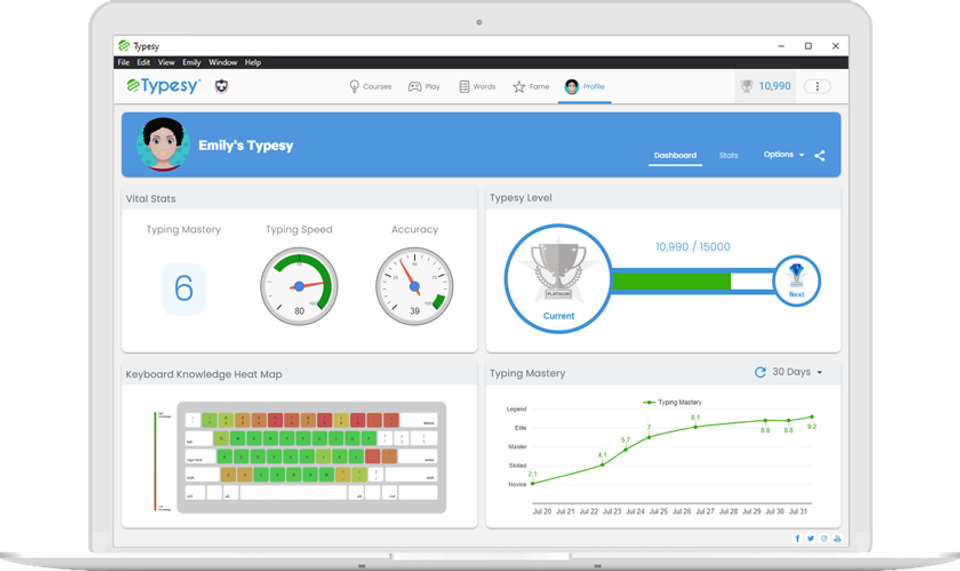Click the 10,990 points trophy button
The image size is (960, 571).
[766, 86]
